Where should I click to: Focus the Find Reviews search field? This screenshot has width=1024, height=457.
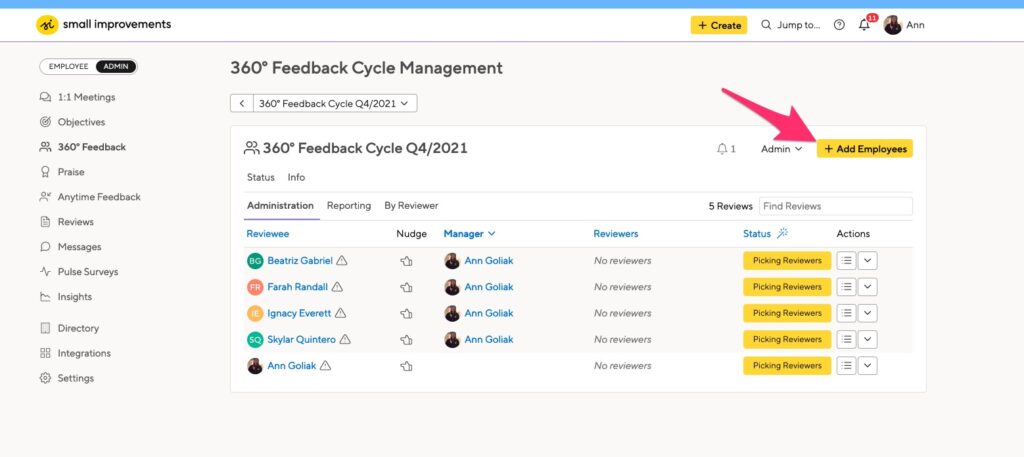(836, 206)
